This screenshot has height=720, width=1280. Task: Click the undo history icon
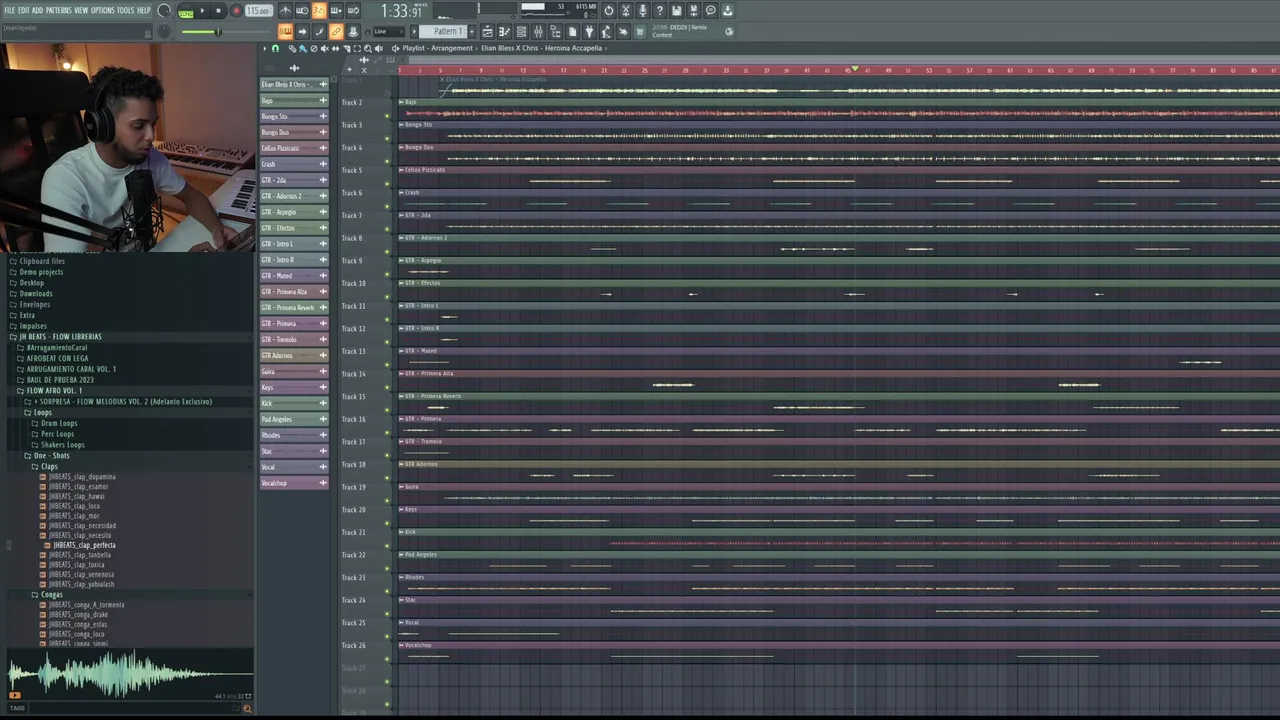[608, 11]
